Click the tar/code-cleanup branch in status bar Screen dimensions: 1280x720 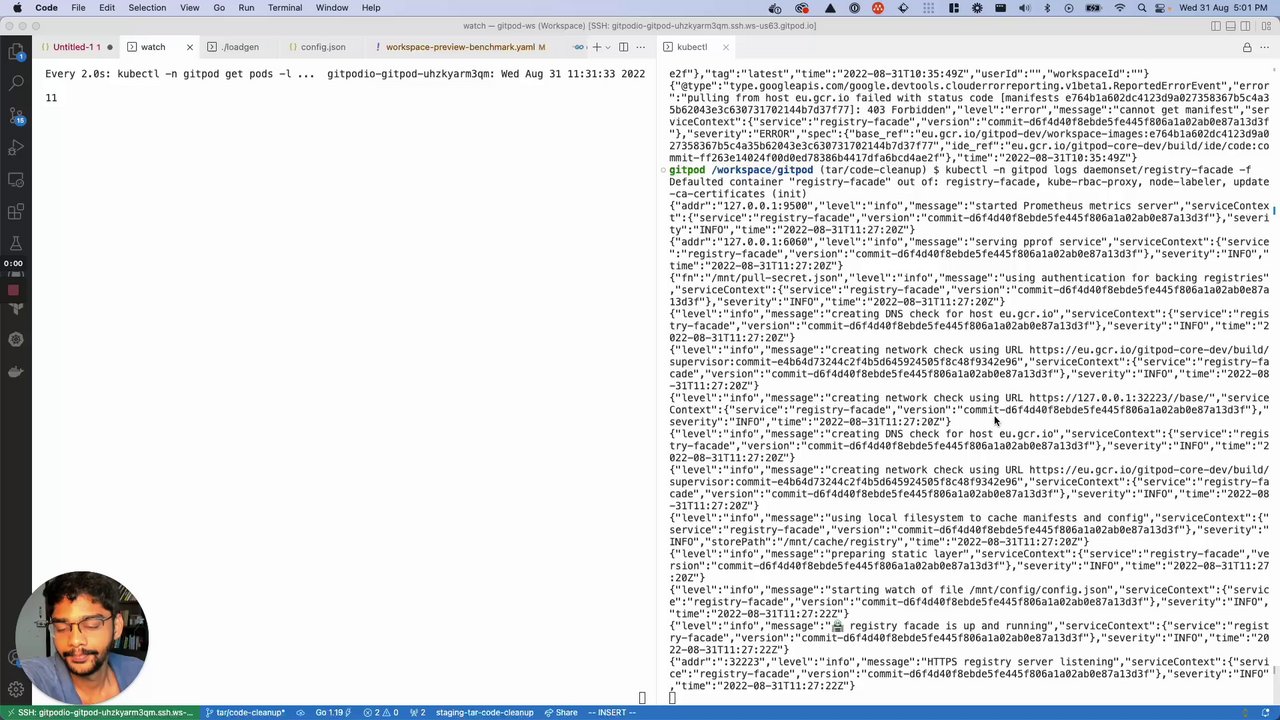pos(246,713)
